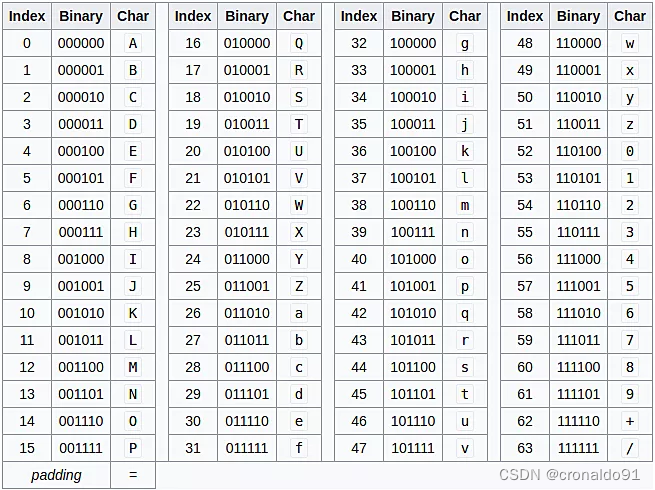
Task: Click binary value 010111
Action: (x=247, y=232)
